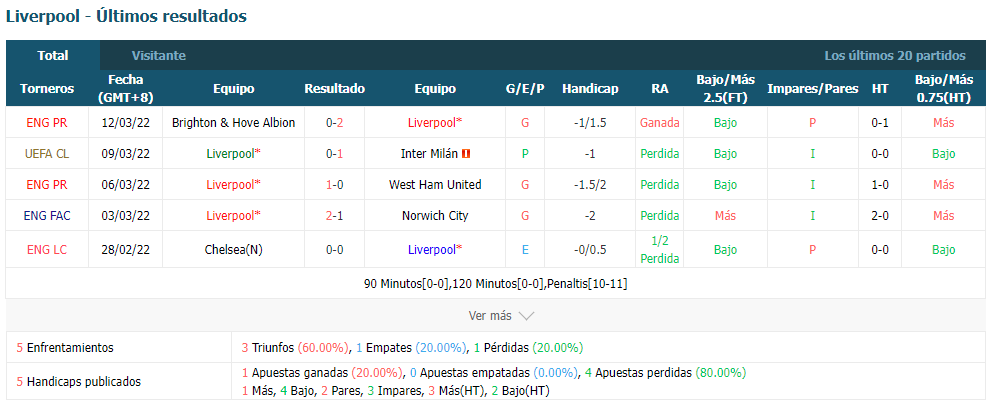
Task: Click ENG PR tournament on 12/03/22 row
Action: tap(47, 123)
